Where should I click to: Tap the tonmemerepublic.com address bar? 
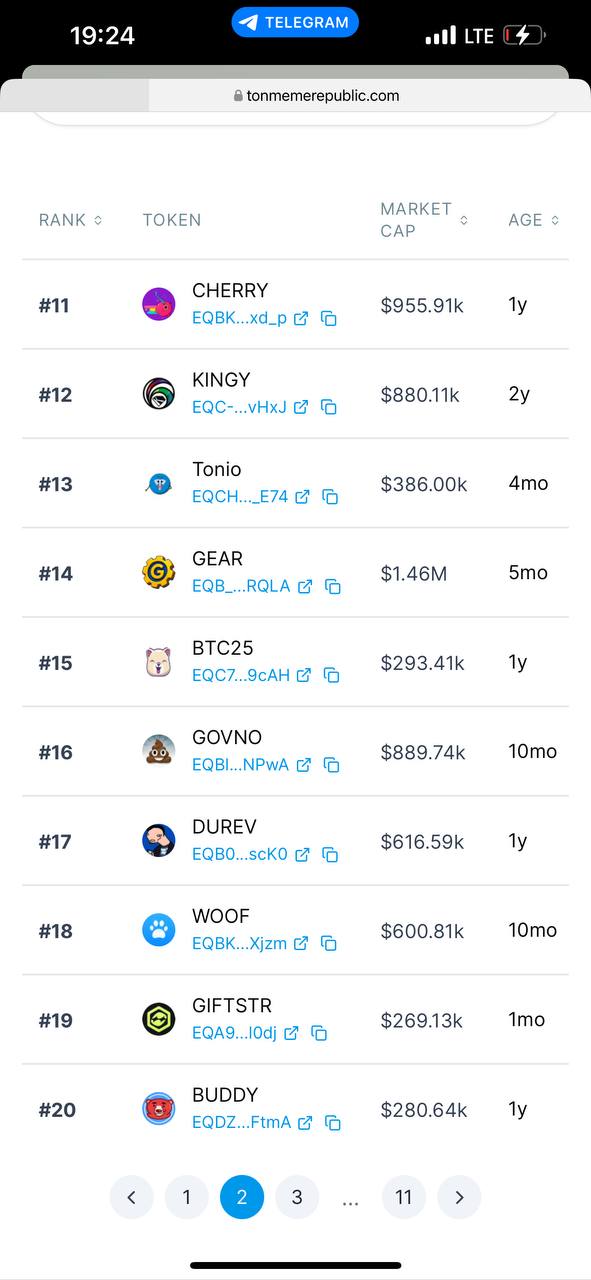[x=316, y=96]
